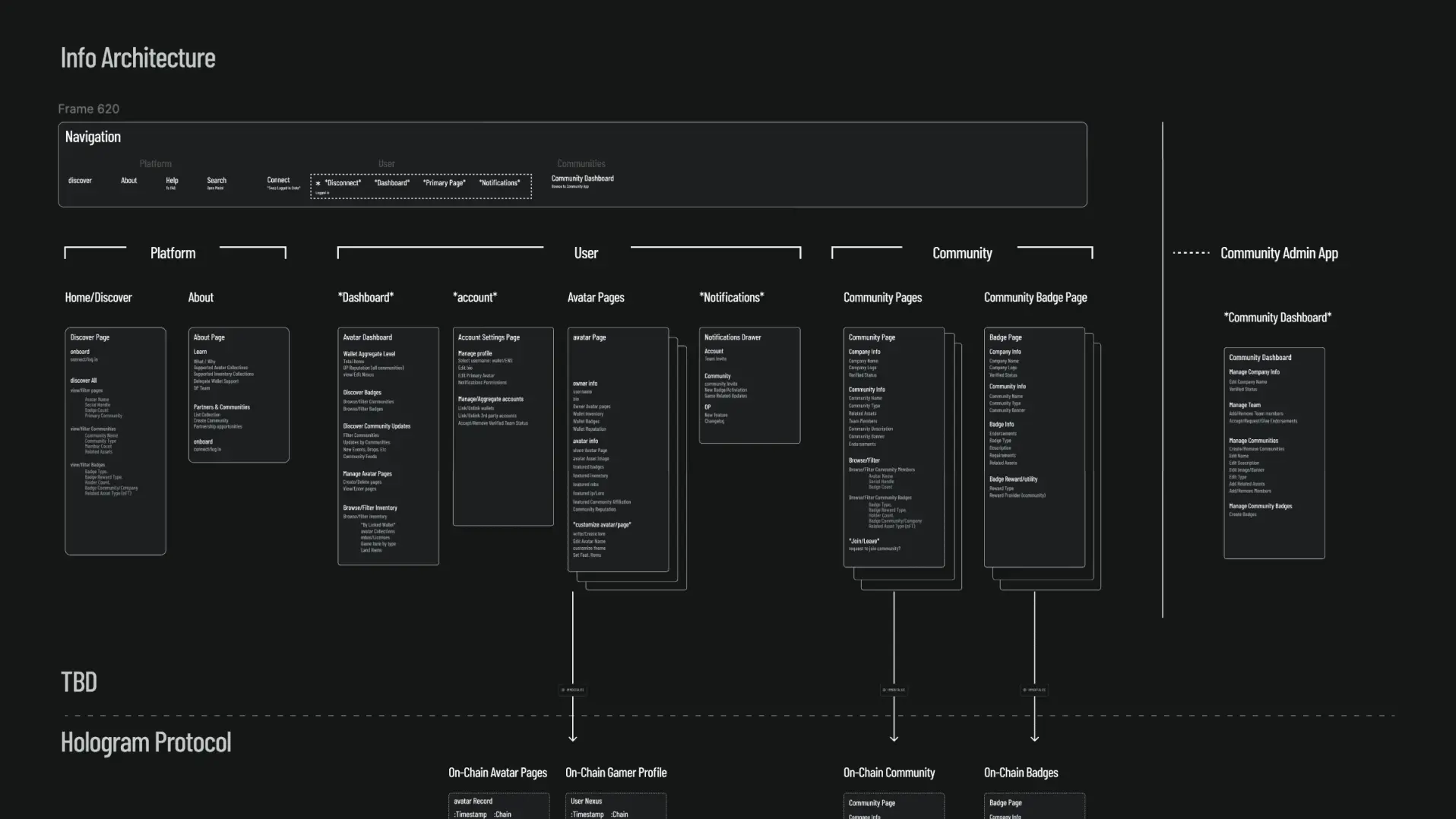The image size is (1456, 819).
Task: Open the *Dashboard* entry in the User group
Action: [x=392, y=183]
